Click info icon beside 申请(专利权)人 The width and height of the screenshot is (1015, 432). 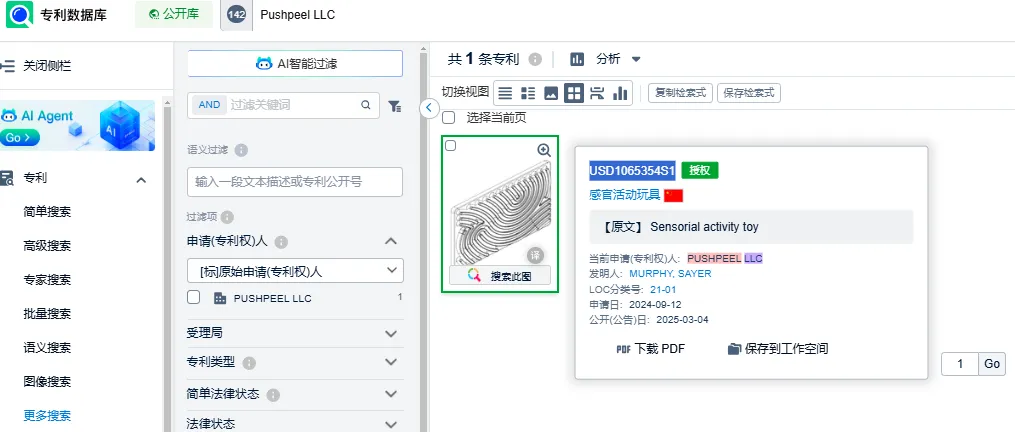click(281, 242)
